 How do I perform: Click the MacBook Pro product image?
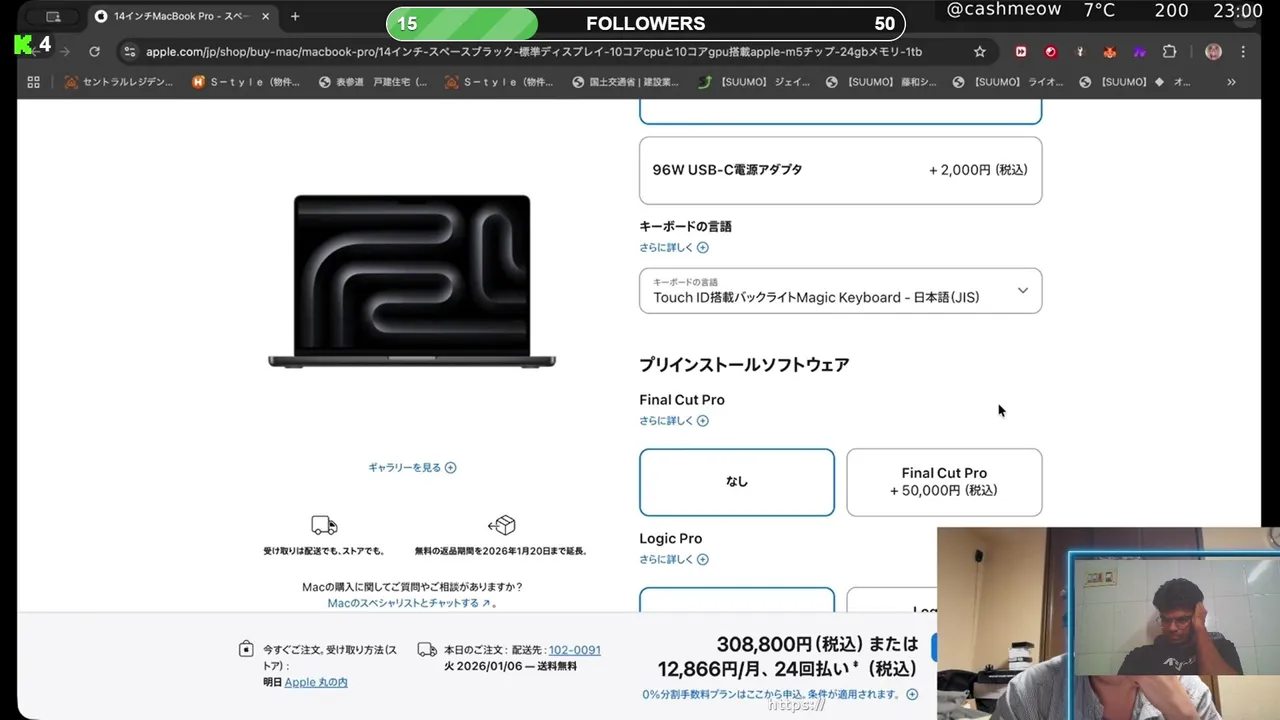[x=411, y=282]
